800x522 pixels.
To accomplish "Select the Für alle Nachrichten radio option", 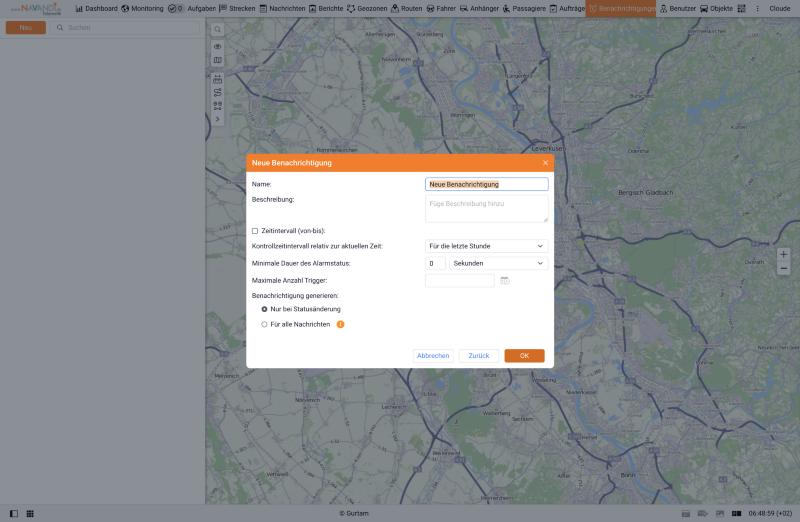I will 264,325.
